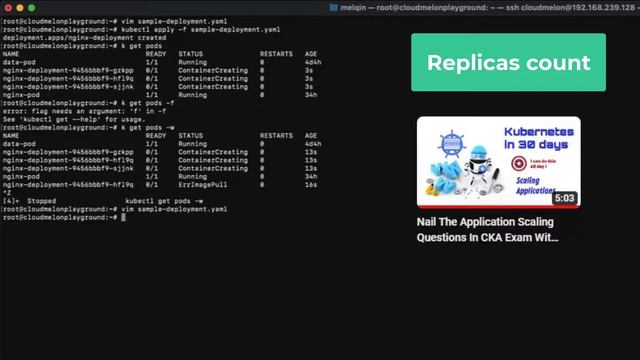Image resolution: width=640 pixels, height=360 pixels.
Task: Click the last 'vim sample-deployment.yaml' command
Action: [174, 209]
